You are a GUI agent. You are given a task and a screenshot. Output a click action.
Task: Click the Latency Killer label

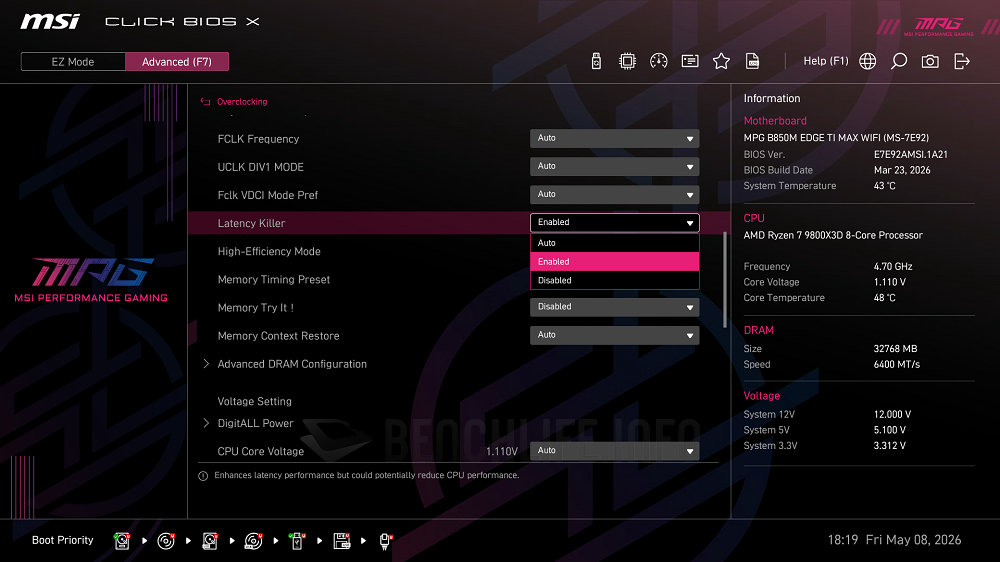(251, 223)
